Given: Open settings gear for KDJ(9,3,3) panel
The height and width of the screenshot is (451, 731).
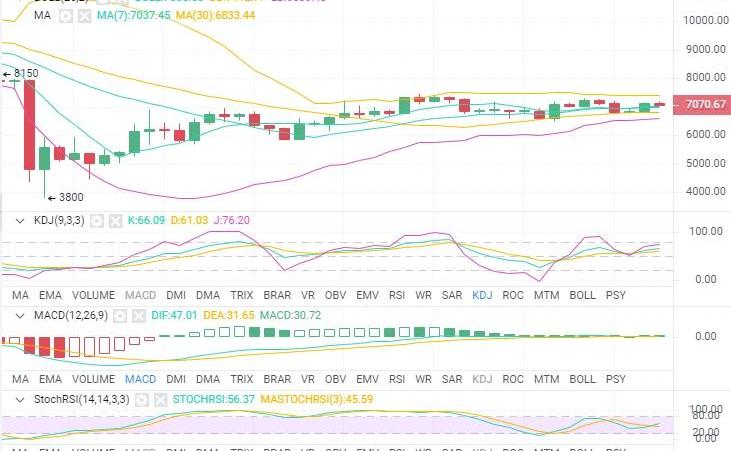Looking at the screenshot, I should [97, 221].
